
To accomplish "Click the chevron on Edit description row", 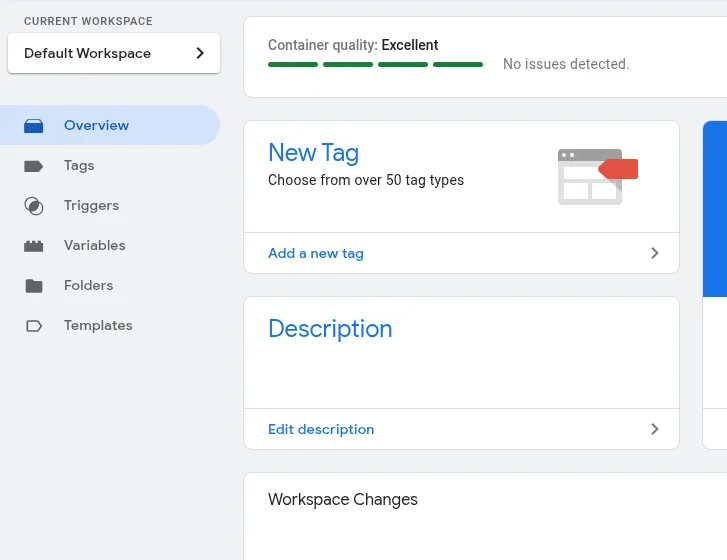I will click(x=655, y=429).
